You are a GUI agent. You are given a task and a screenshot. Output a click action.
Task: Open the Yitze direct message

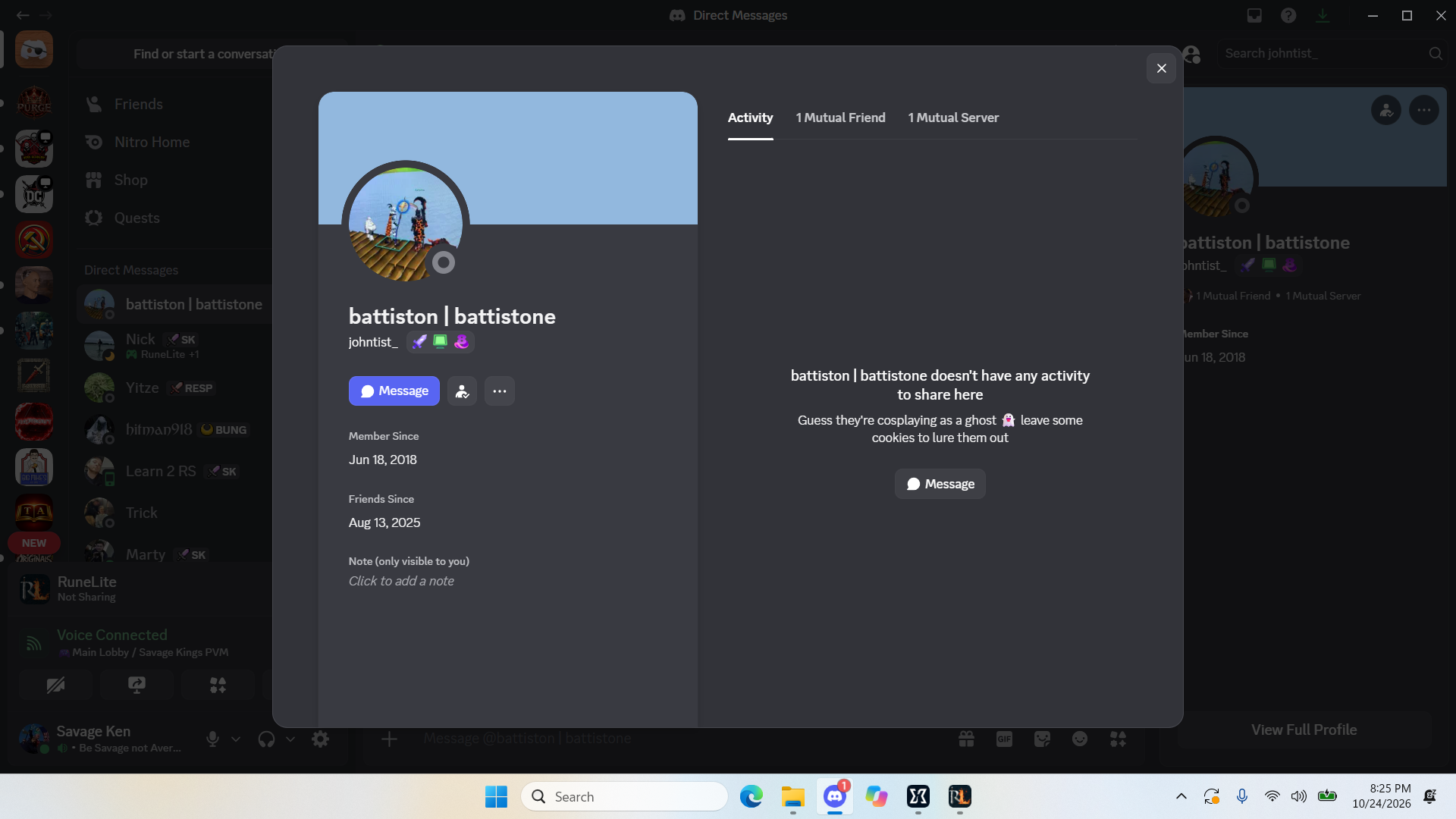tap(174, 388)
